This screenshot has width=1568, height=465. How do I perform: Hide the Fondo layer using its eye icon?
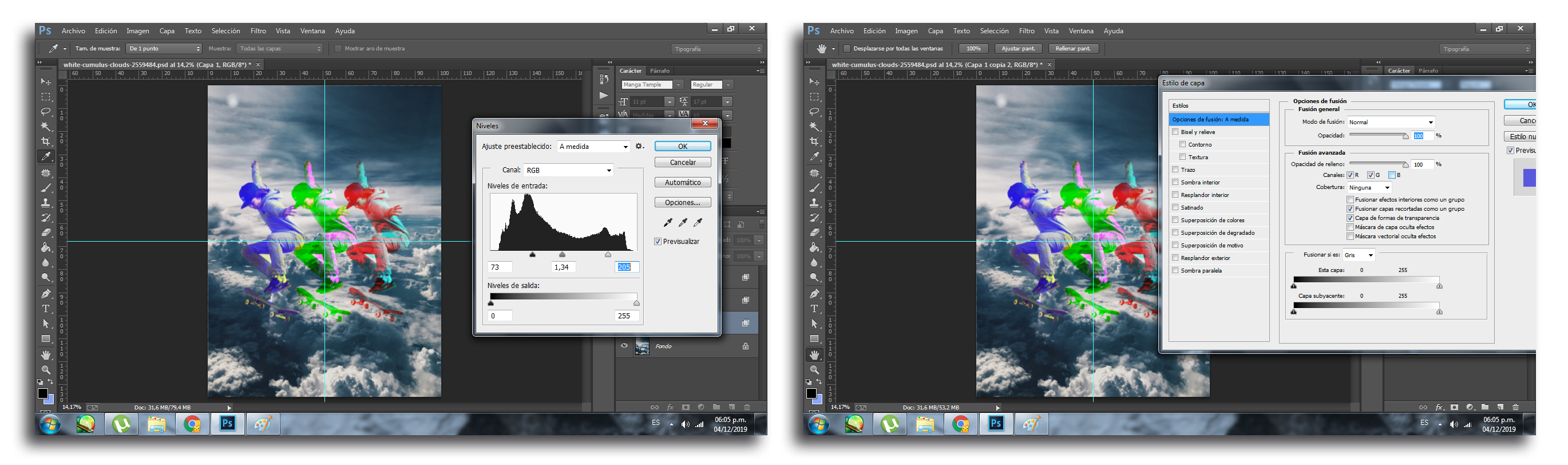click(624, 345)
